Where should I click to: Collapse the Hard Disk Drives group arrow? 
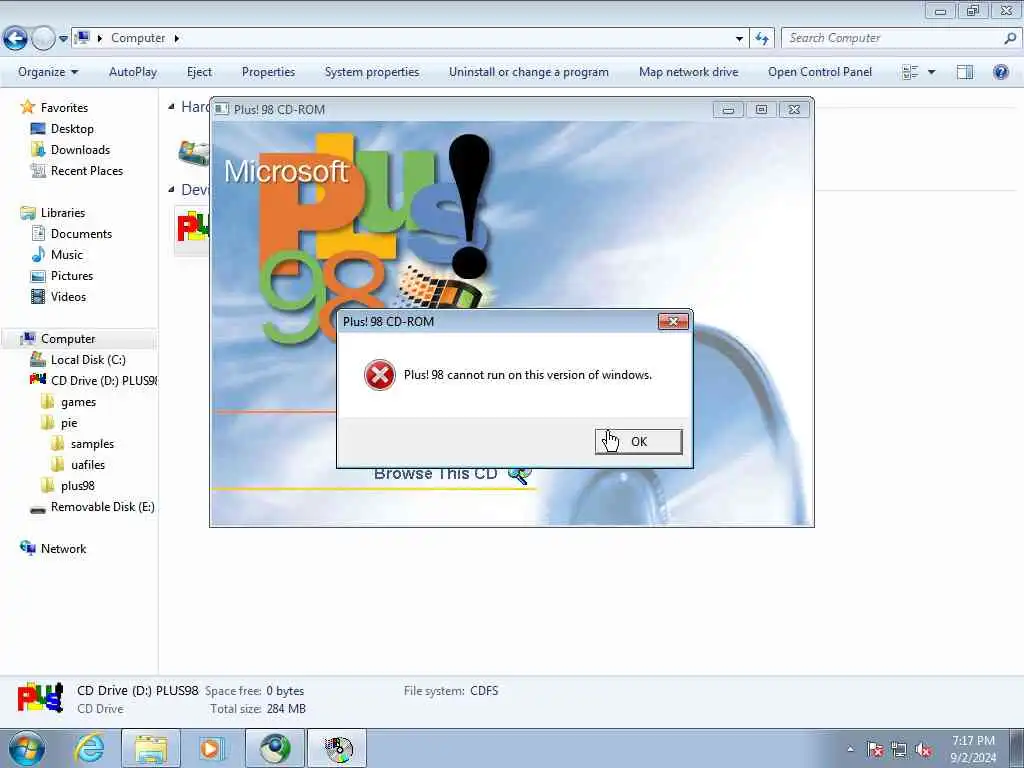coord(171,107)
